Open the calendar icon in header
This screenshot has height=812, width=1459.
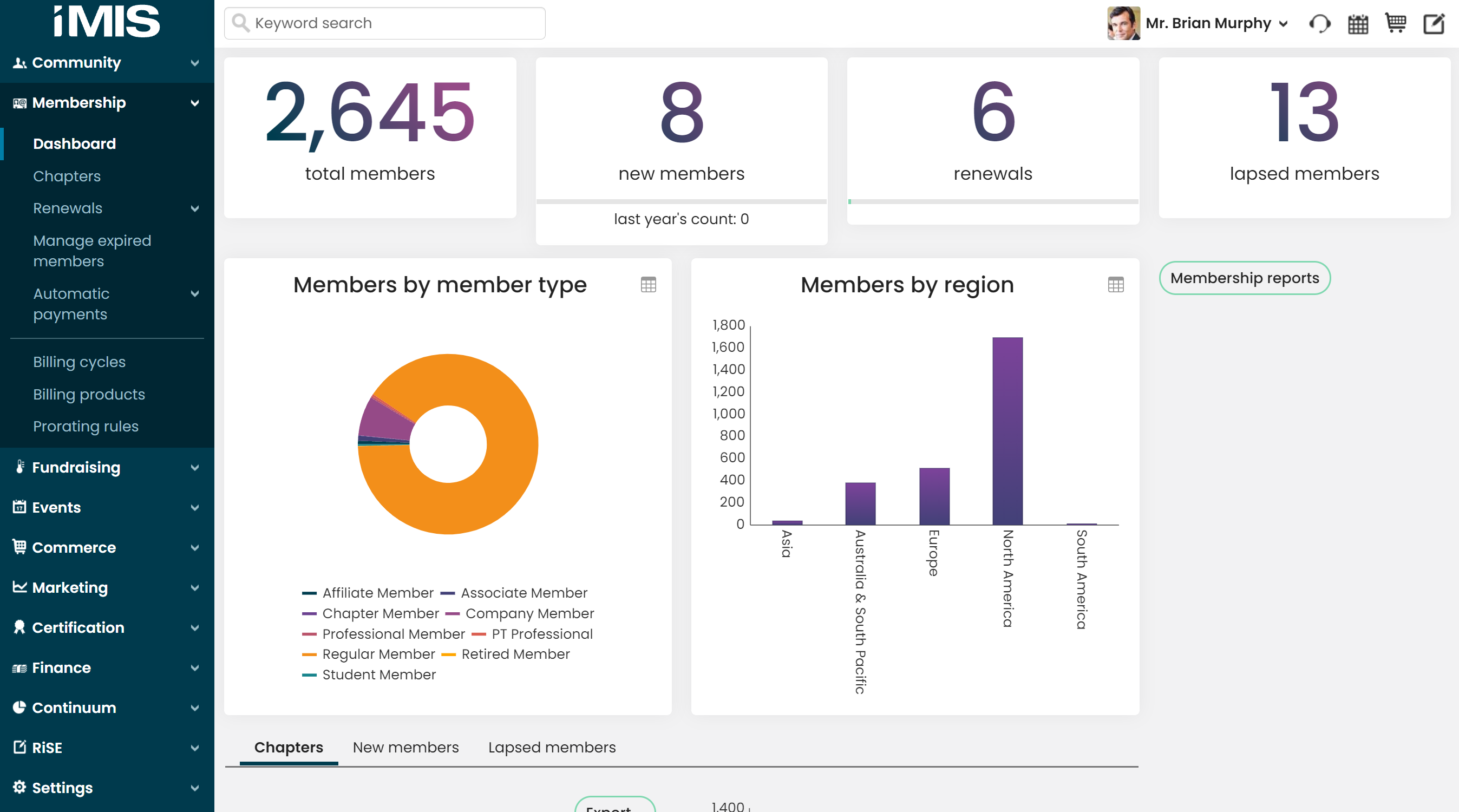pyautogui.click(x=1358, y=24)
